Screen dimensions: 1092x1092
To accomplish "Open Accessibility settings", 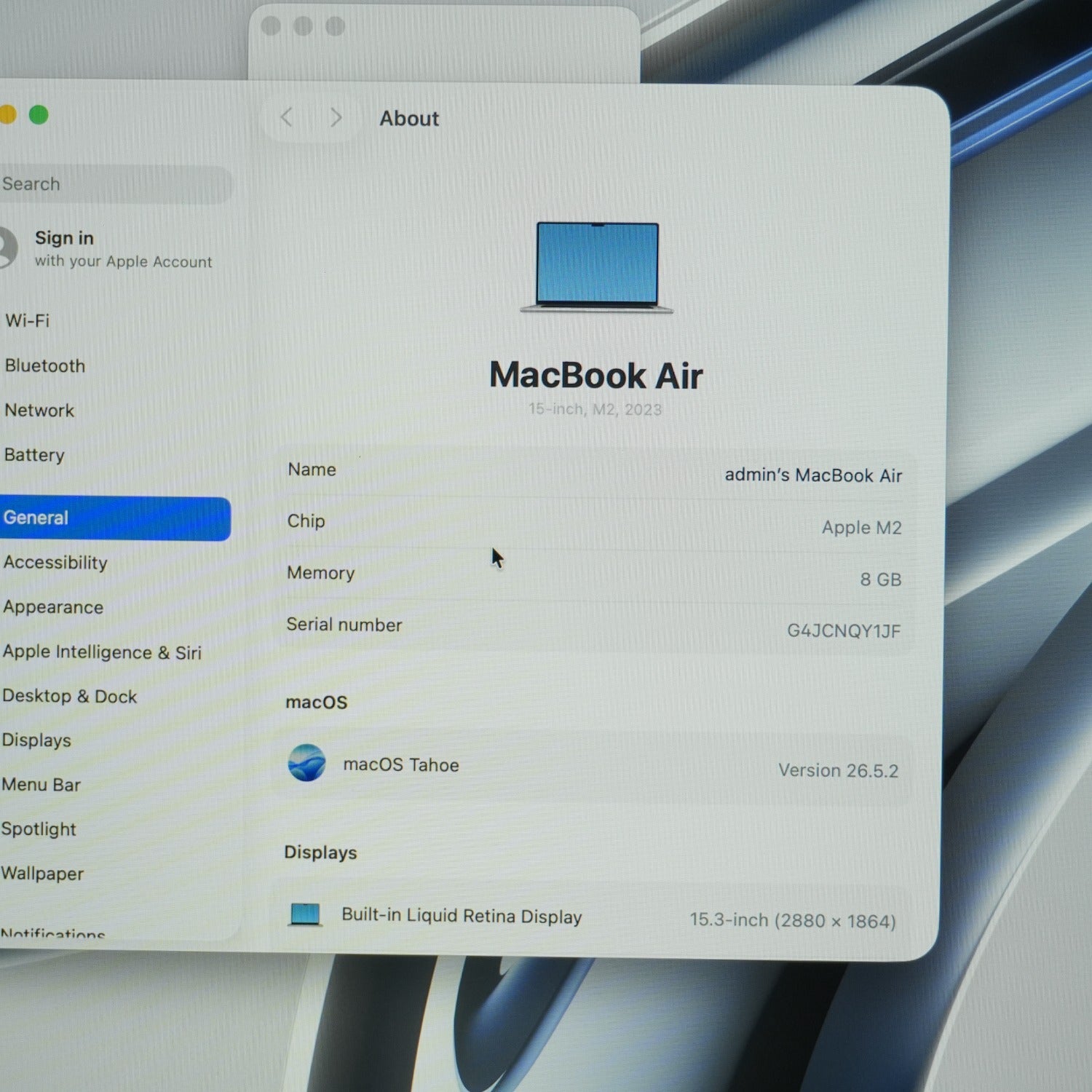I will click(55, 563).
